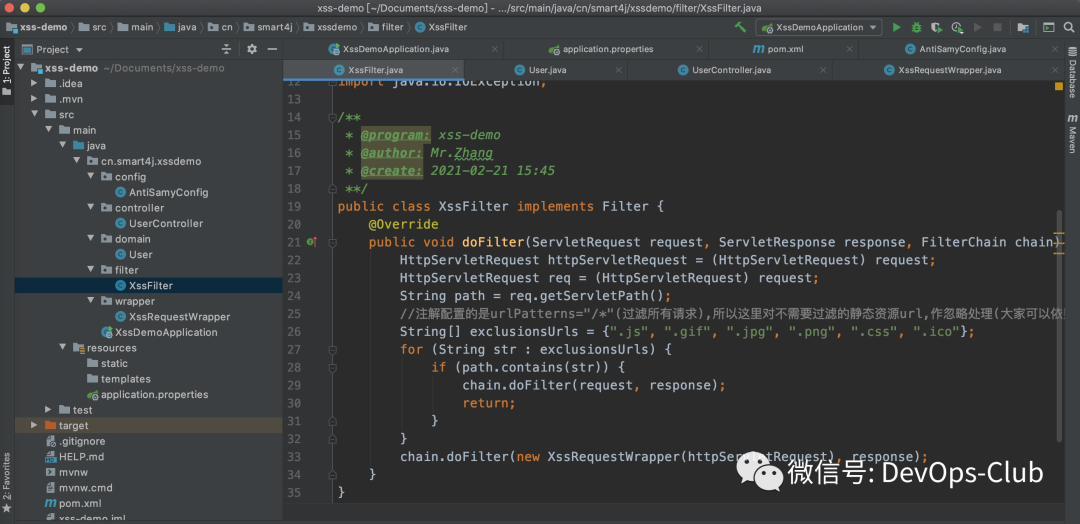Collapse all in Project panel toolbar
This screenshot has width=1080, height=524.
(x=227, y=49)
